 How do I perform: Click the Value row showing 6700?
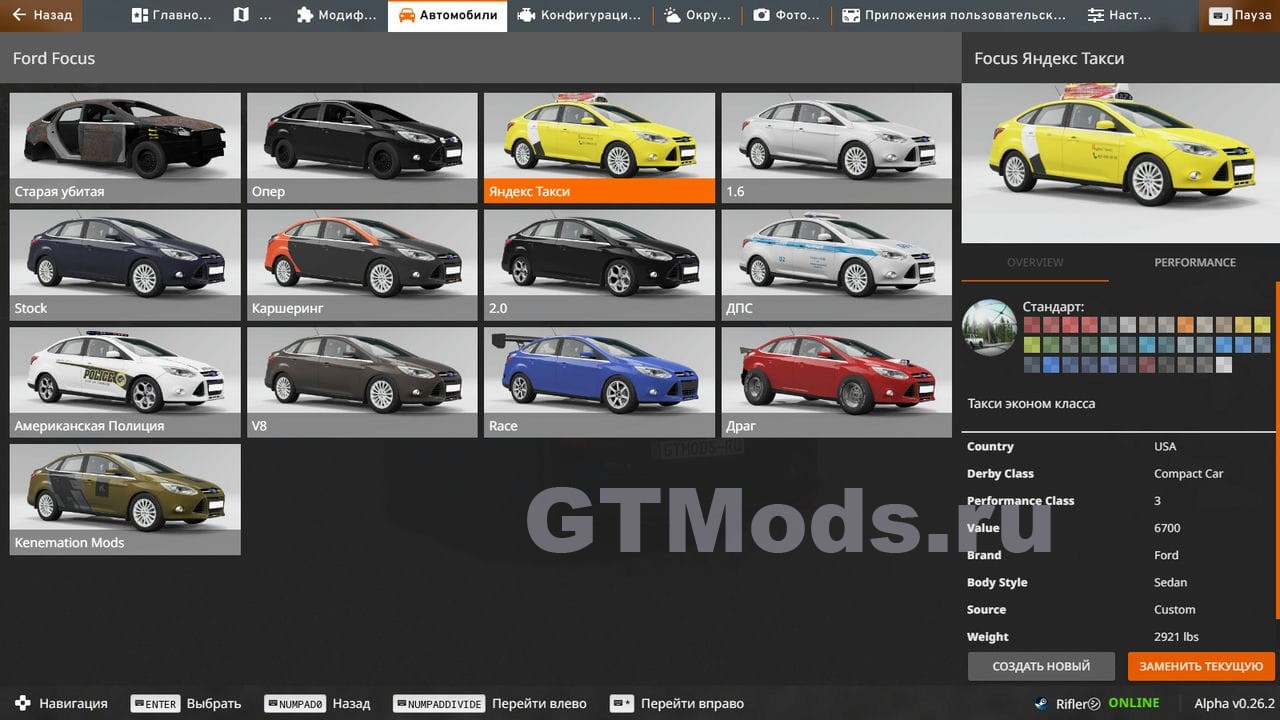[x=1118, y=528]
